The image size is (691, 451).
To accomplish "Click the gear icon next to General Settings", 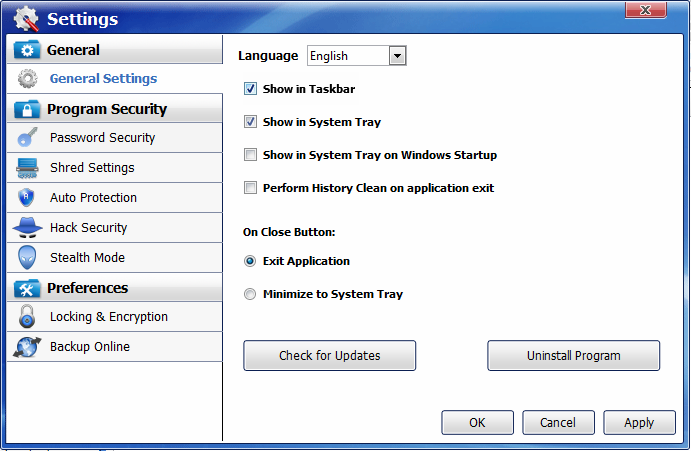I will pos(28,79).
